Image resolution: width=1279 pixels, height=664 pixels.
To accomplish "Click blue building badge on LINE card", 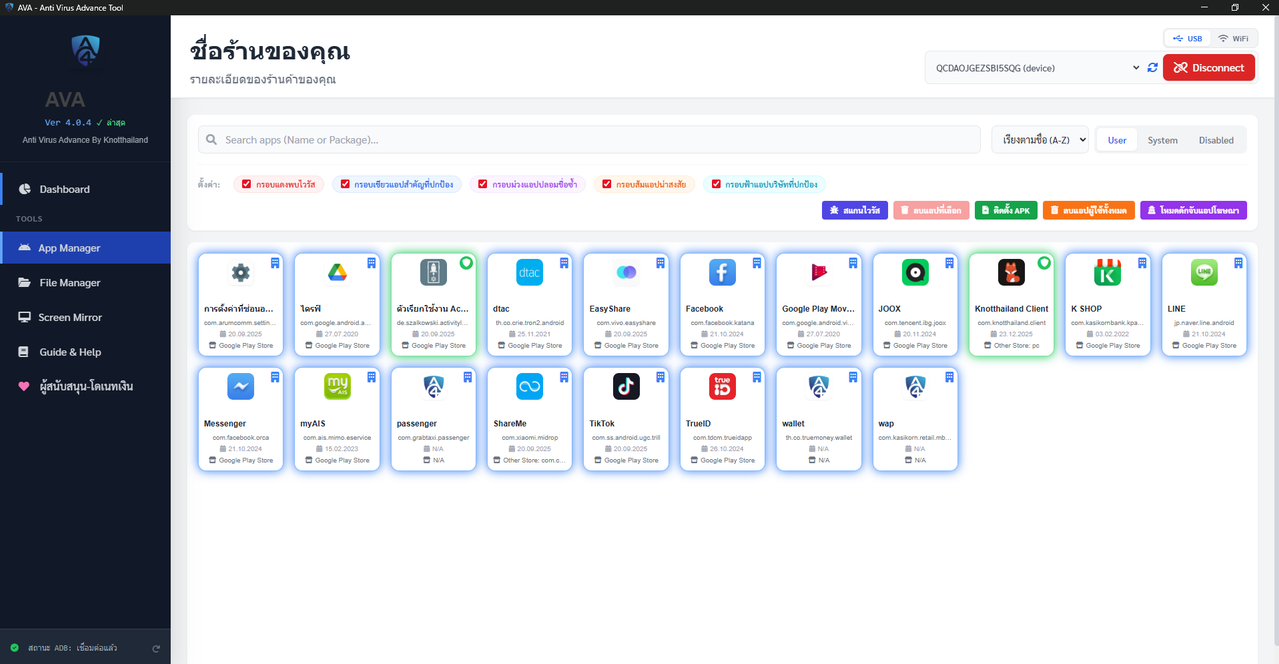I will pyautogui.click(x=1238, y=262).
